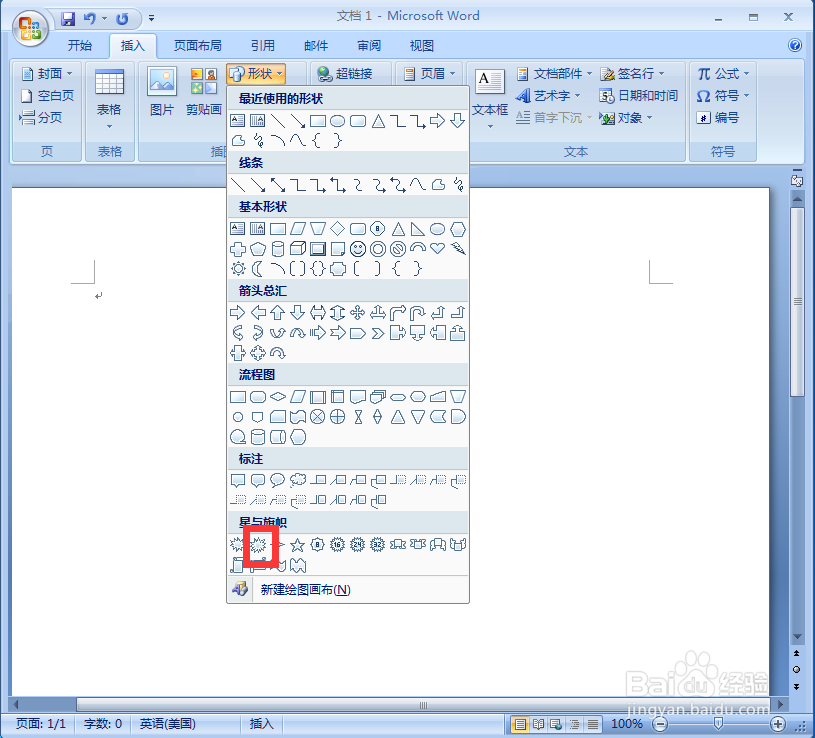Screen dimensions: 815x738
Task: Open the 视图 tab
Action: (422, 46)
